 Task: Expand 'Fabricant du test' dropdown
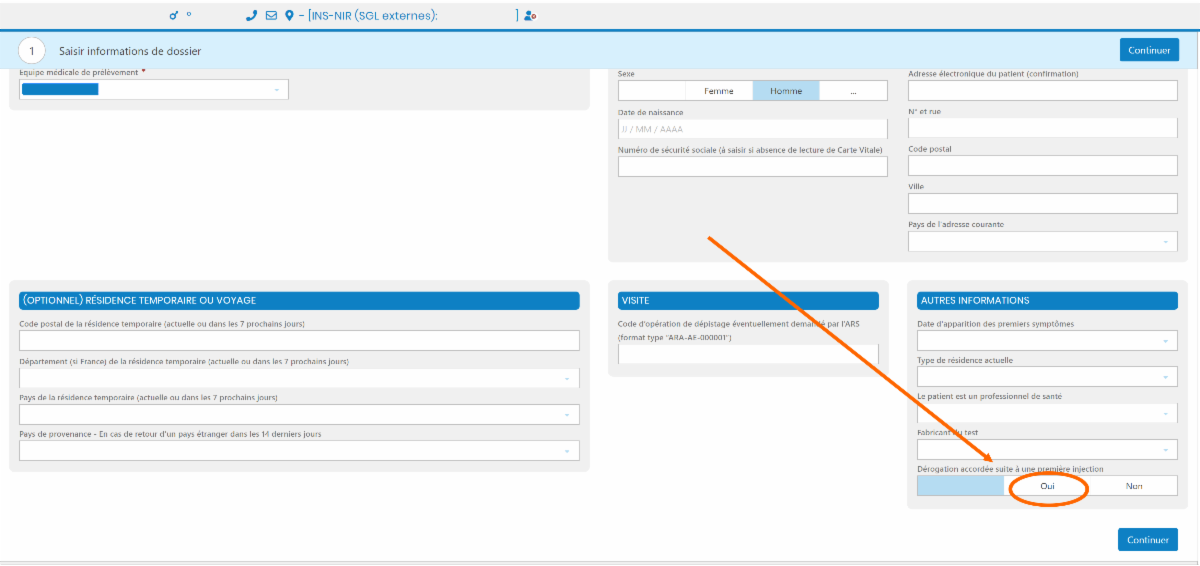pyautogui.click(x=1046, y=450)
